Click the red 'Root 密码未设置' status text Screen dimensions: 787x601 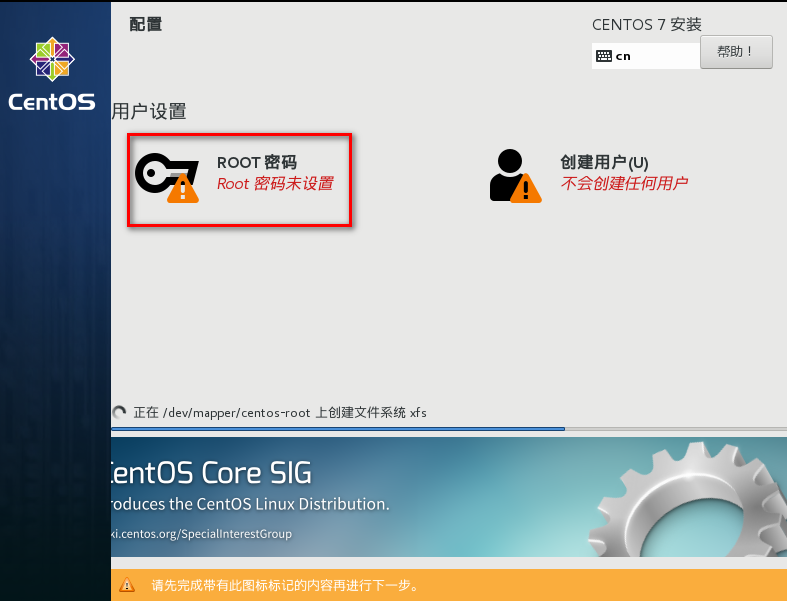[x=275, y=184]
